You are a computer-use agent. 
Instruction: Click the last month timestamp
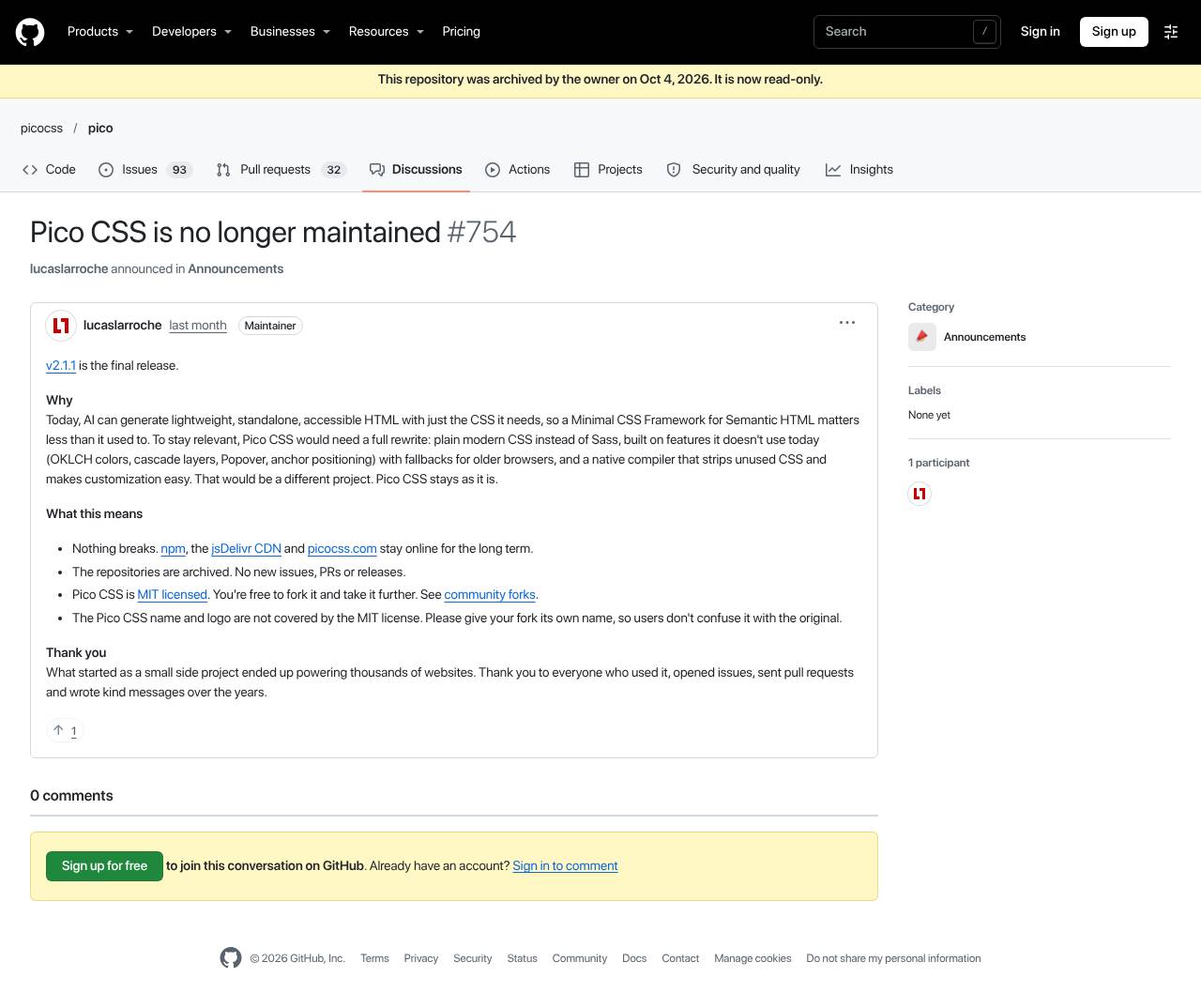coord(198,326)
